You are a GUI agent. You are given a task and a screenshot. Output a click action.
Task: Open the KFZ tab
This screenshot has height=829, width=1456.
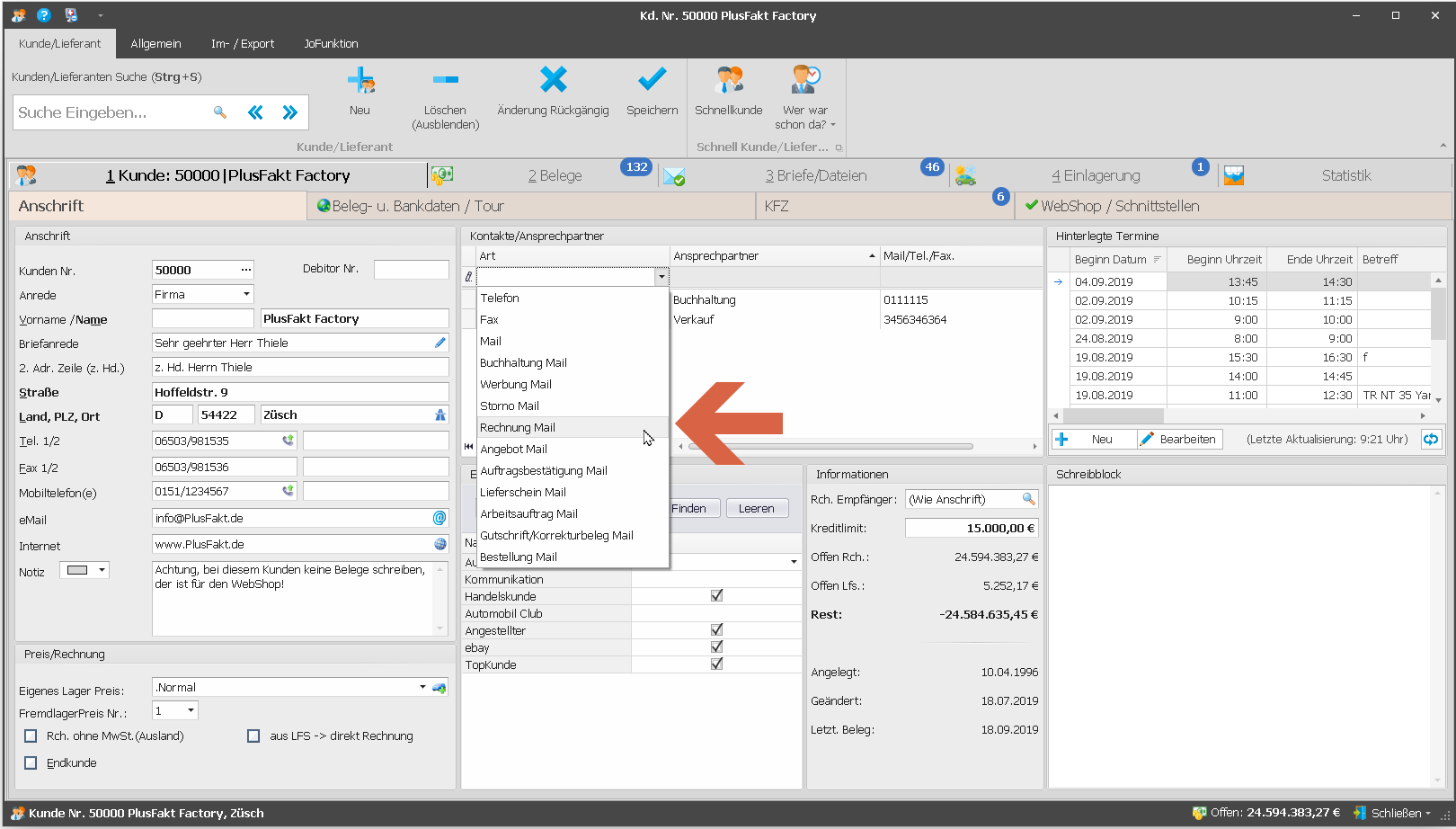(x=885, y=206)
